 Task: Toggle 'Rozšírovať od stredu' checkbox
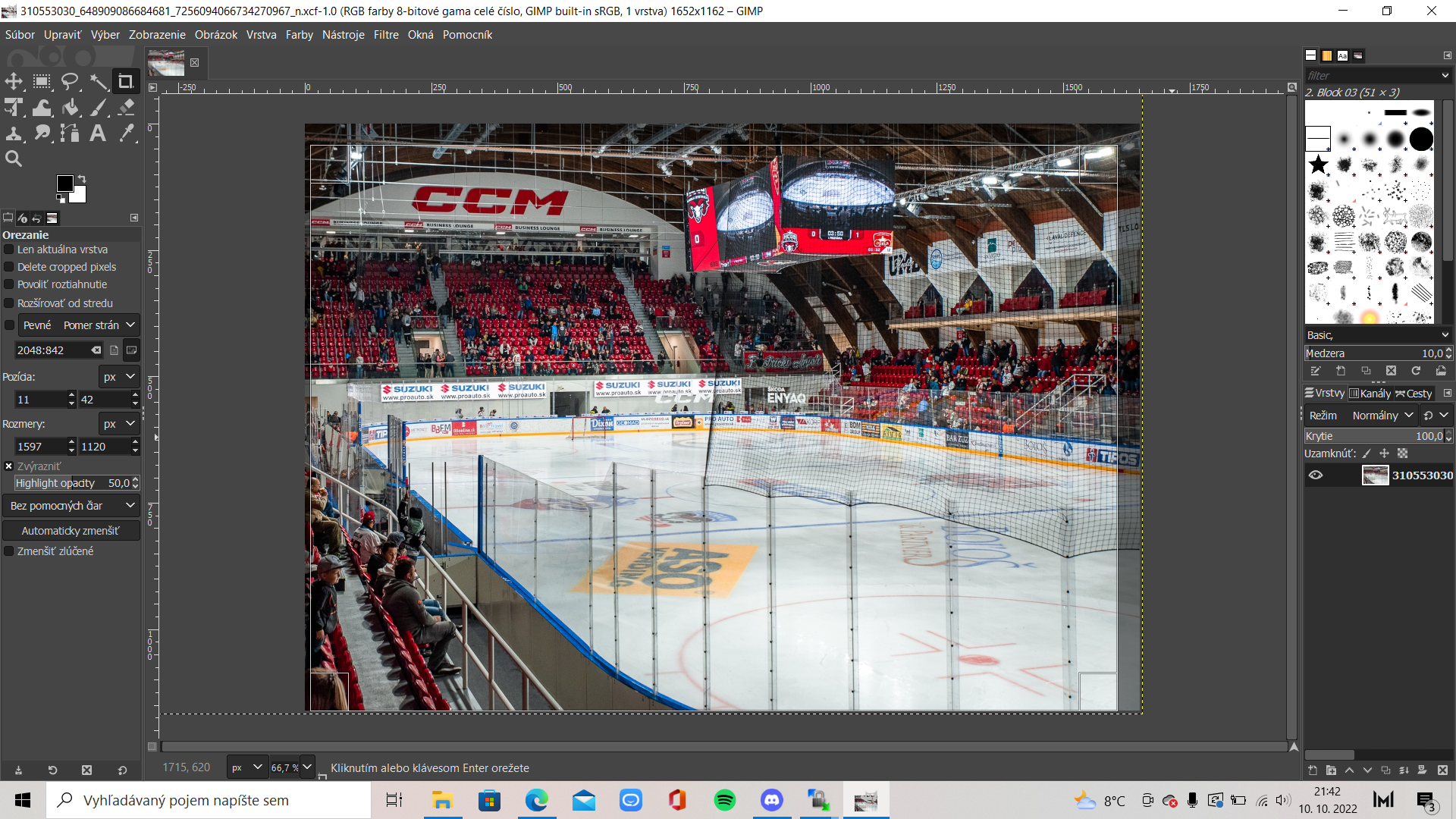[9, 303]
